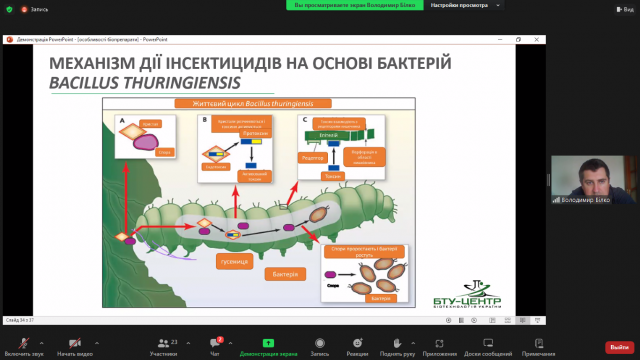Open Доски сообщений whiteboards
The width and height of the screenshot is (640, 360).
click(x=488, y=347)
